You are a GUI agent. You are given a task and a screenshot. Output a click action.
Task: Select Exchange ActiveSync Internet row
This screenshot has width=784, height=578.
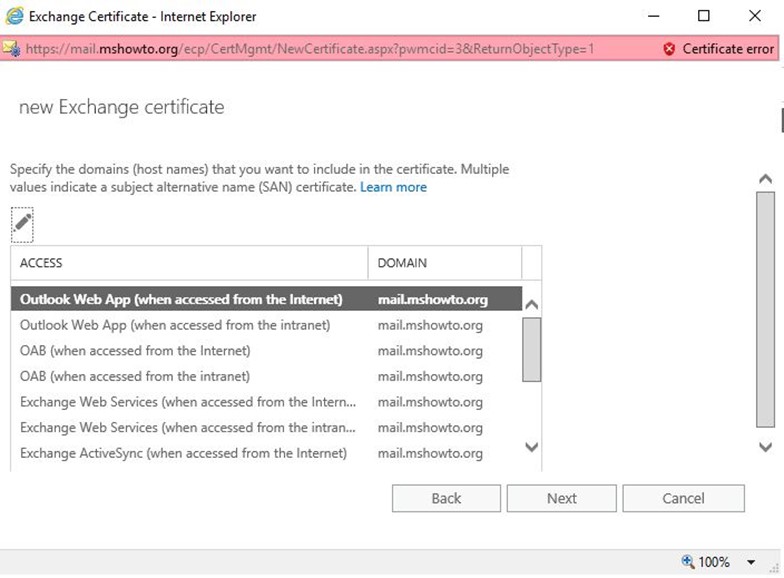point(266,453)
